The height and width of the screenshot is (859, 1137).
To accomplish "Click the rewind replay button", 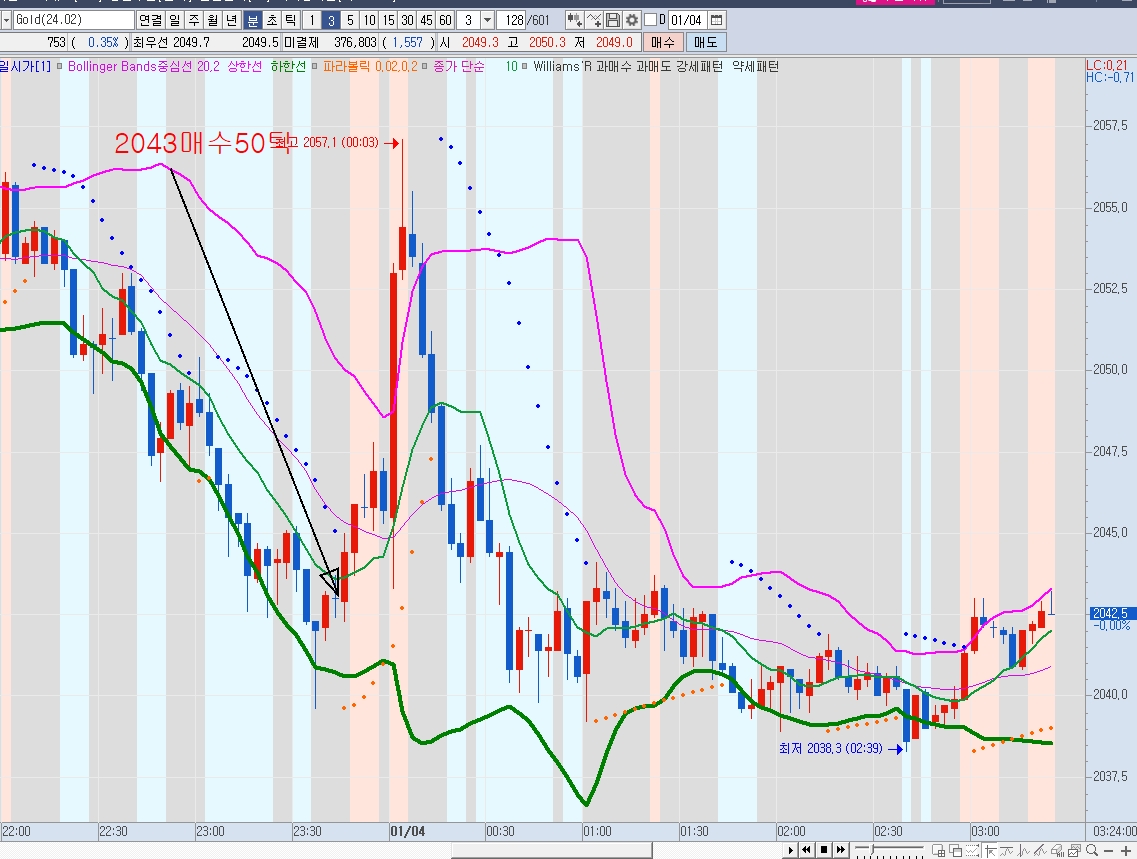I will tap(806, 850).
